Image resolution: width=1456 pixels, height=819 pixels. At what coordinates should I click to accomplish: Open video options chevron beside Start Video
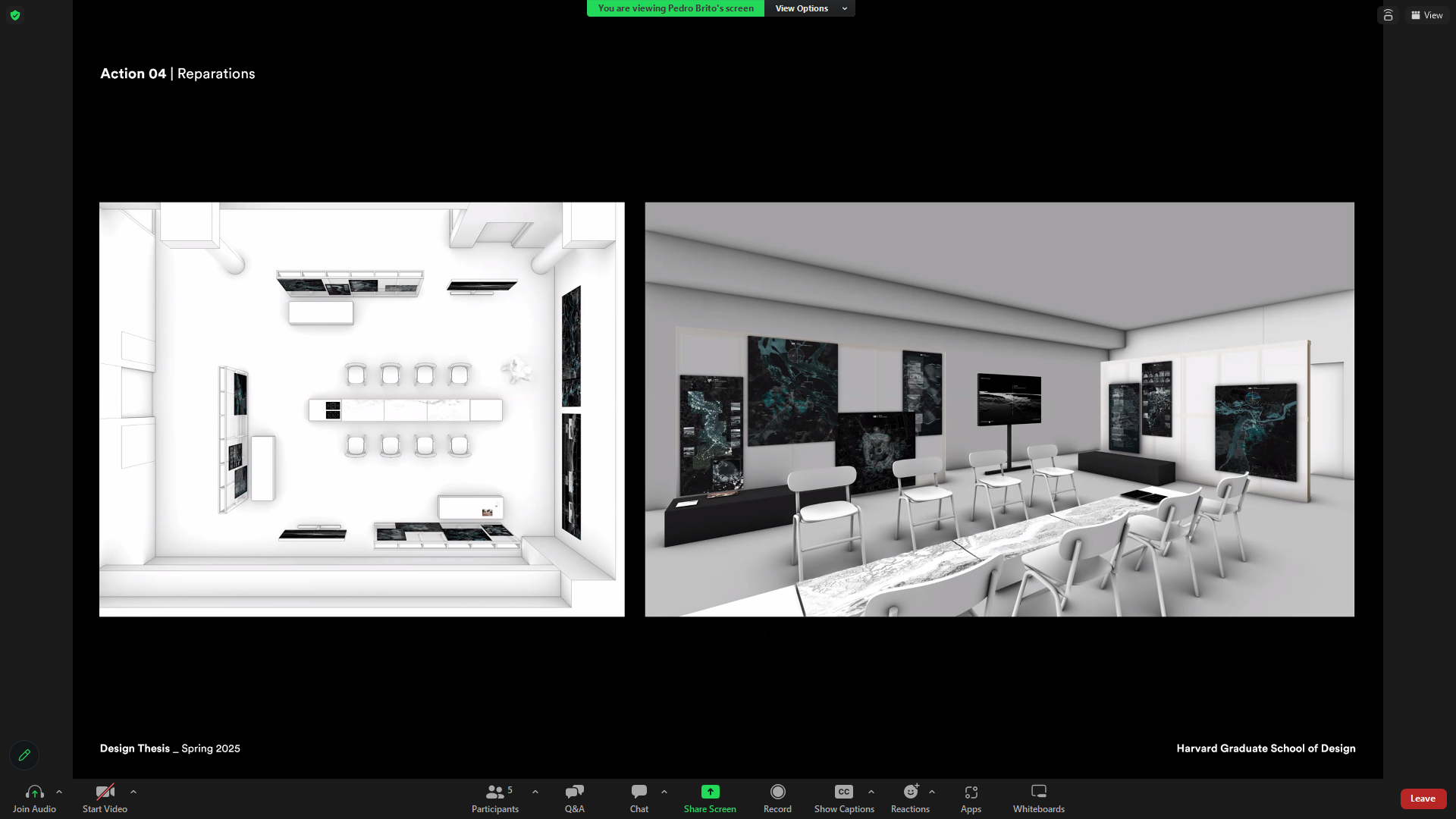[x=133, y=792]
